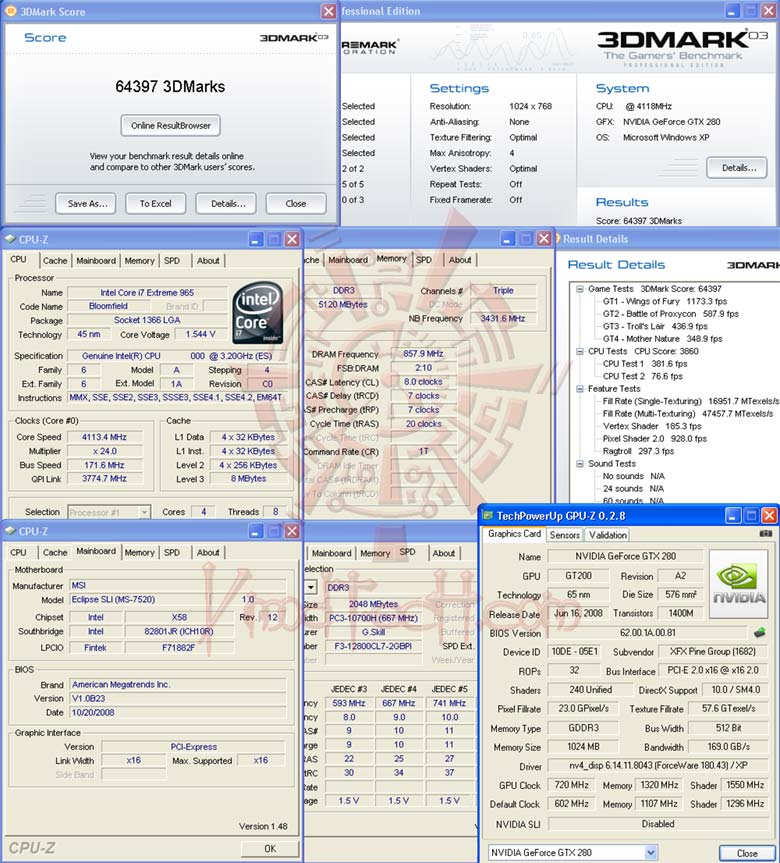The width and height of the screenshot is (780, 863).
Task: Click the DRAM Frequency 857.9 MHz value
Action: pos(423,354)
